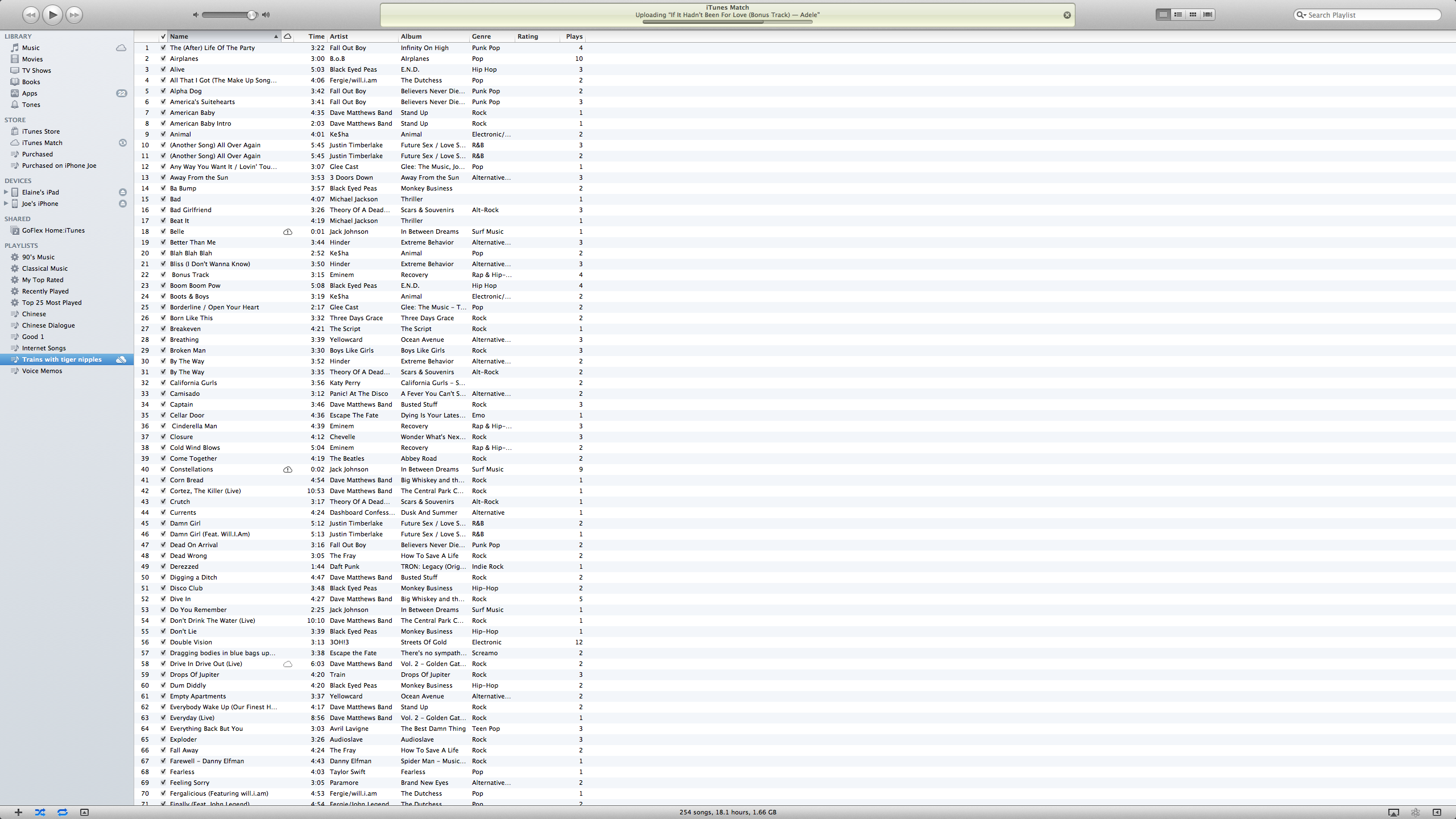Uncheck the song Breakeven
This screenshot has height=819, width=1456.
[x=163, y=329]
